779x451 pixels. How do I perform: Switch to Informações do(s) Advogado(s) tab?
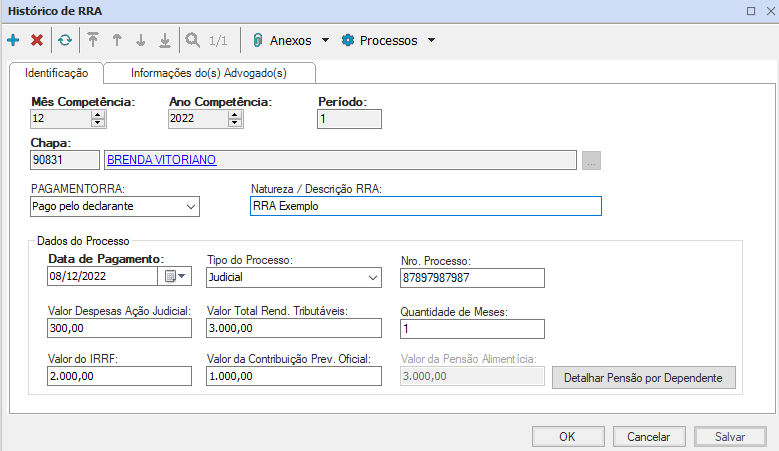pyautogui.click(x=209, y=73)
